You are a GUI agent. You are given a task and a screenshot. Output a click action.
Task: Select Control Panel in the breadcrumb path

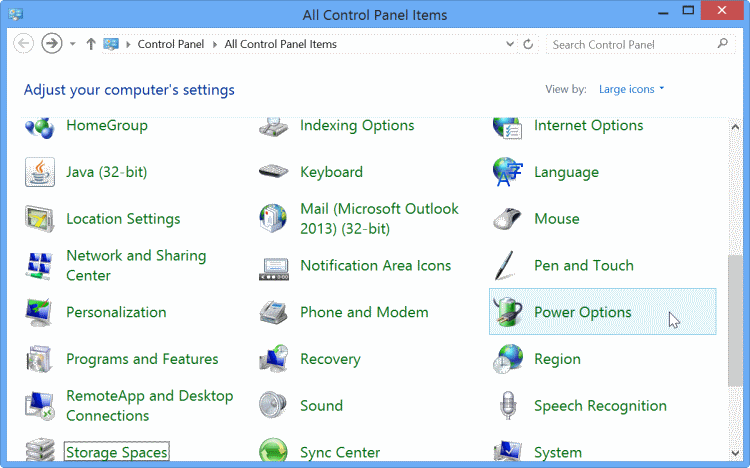[170, 44]
